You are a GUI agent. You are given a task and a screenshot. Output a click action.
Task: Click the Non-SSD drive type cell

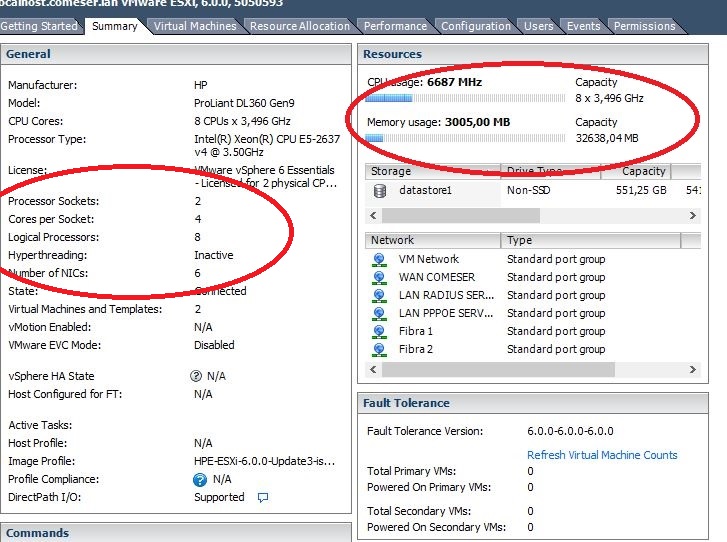[x=529, y=191]
